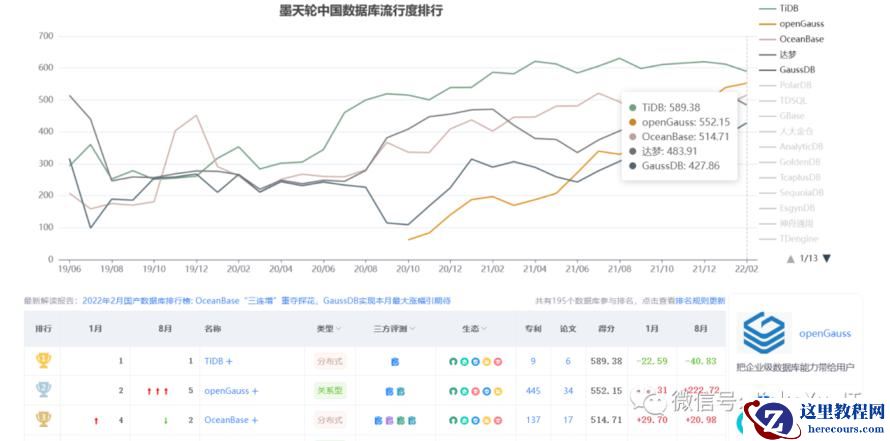Open OceanBase paper count 17
Viewport: 890px width, 441px height.
tap(568, 421)
